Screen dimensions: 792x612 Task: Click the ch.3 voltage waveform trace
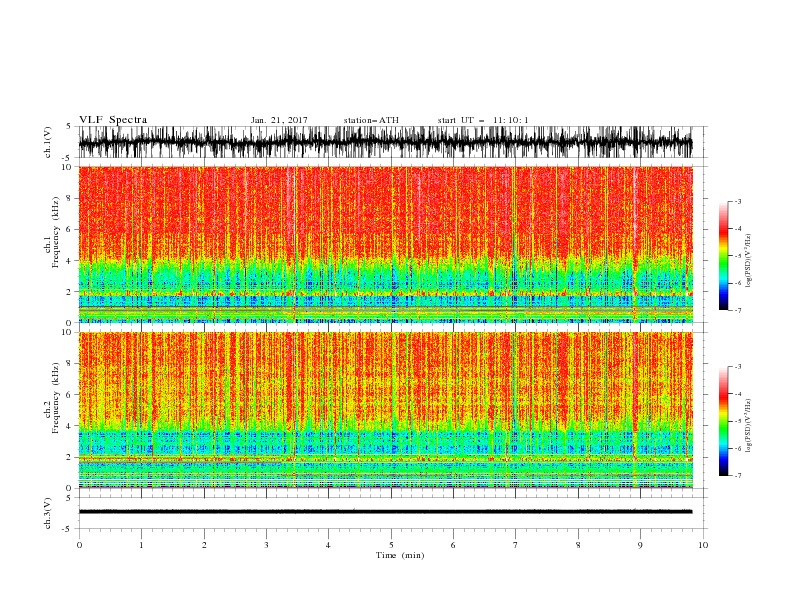click(x=385, y=512)
